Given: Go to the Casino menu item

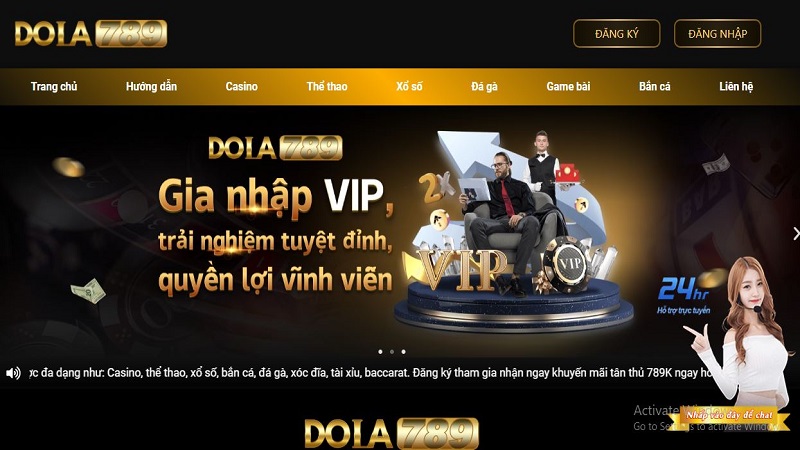Looking at the screenshot, I should click(241, 86).
